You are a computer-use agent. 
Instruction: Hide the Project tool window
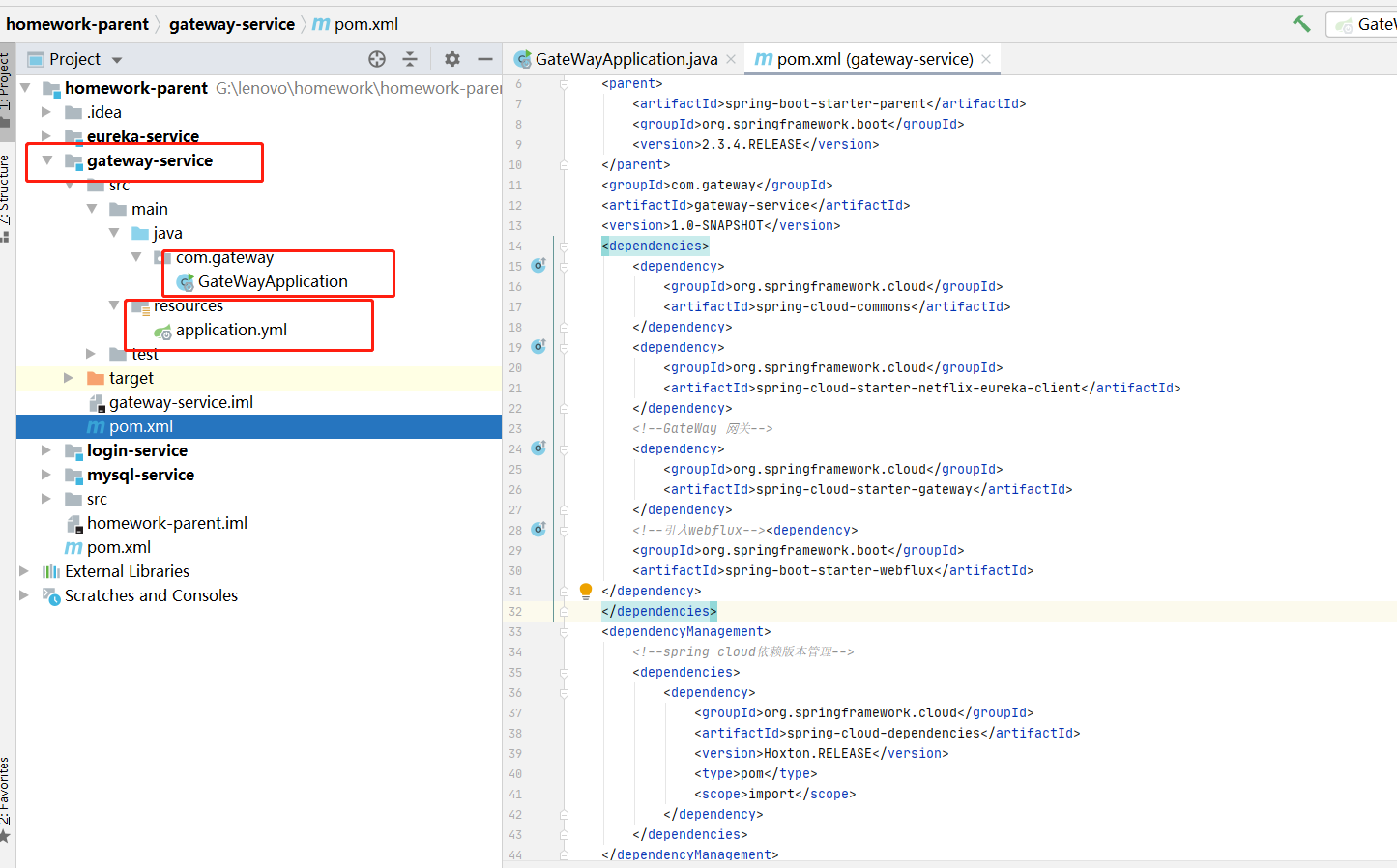485,59
